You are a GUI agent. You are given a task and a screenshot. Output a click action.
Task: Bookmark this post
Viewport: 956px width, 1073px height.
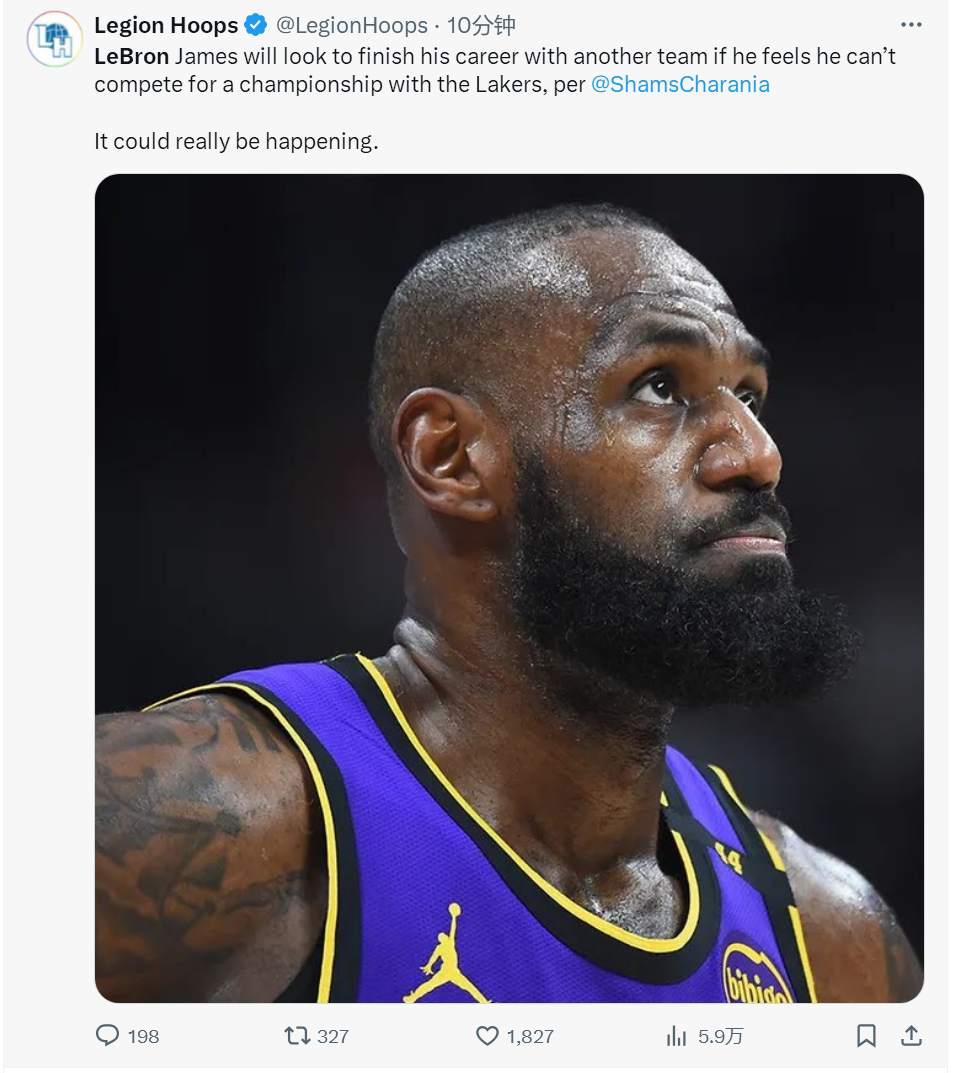[866, 1035]
